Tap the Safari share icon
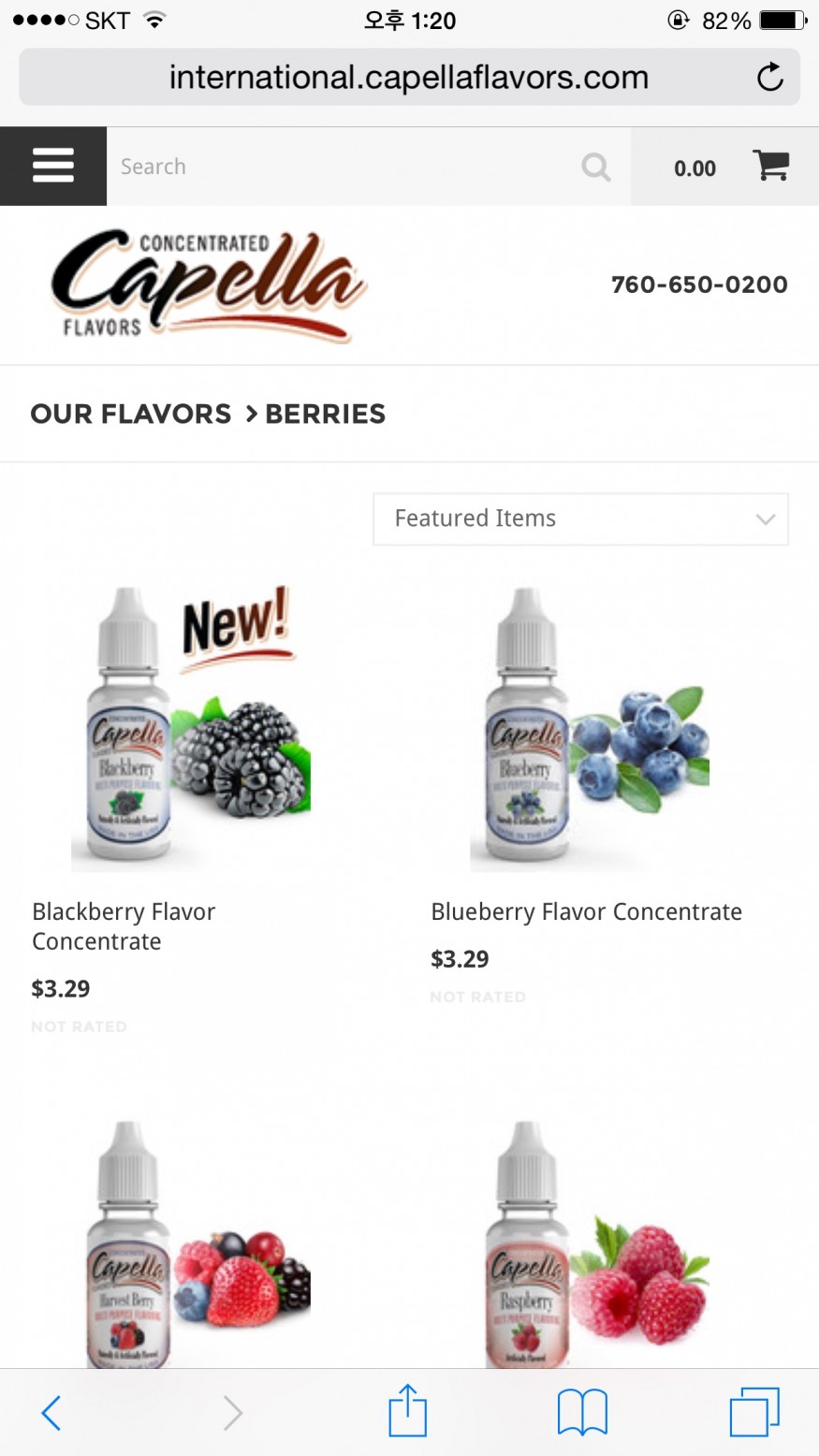 [408, 1410]
